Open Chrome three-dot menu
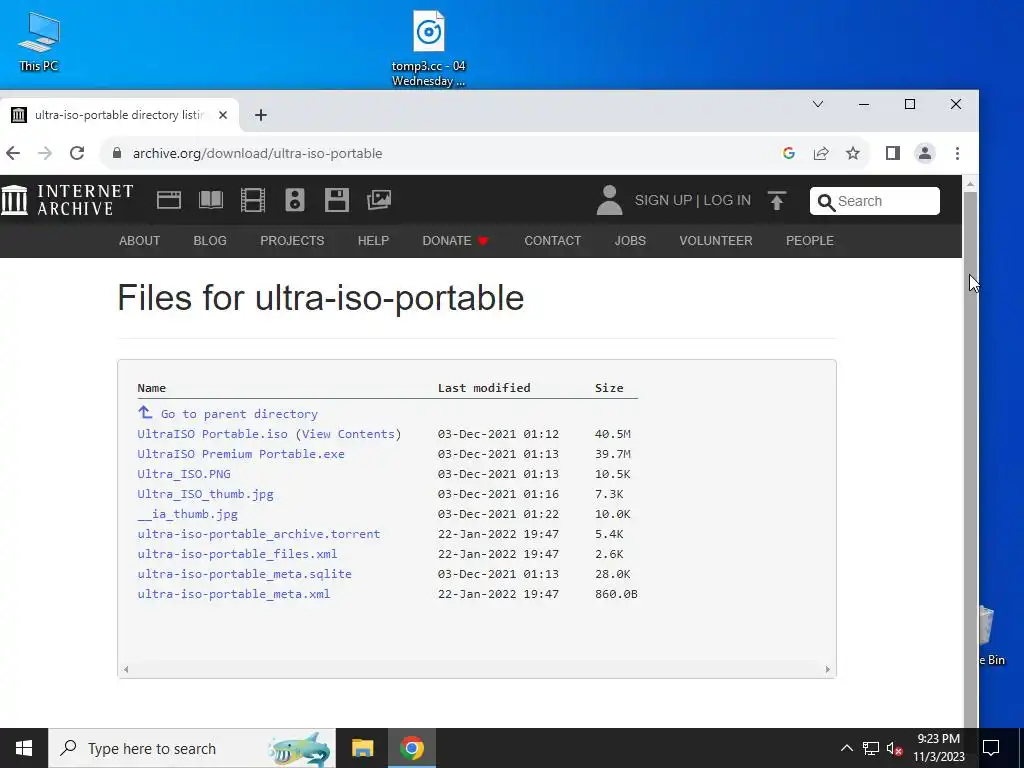This screenshot has width=1024, height=768. (x=957, y=153)
